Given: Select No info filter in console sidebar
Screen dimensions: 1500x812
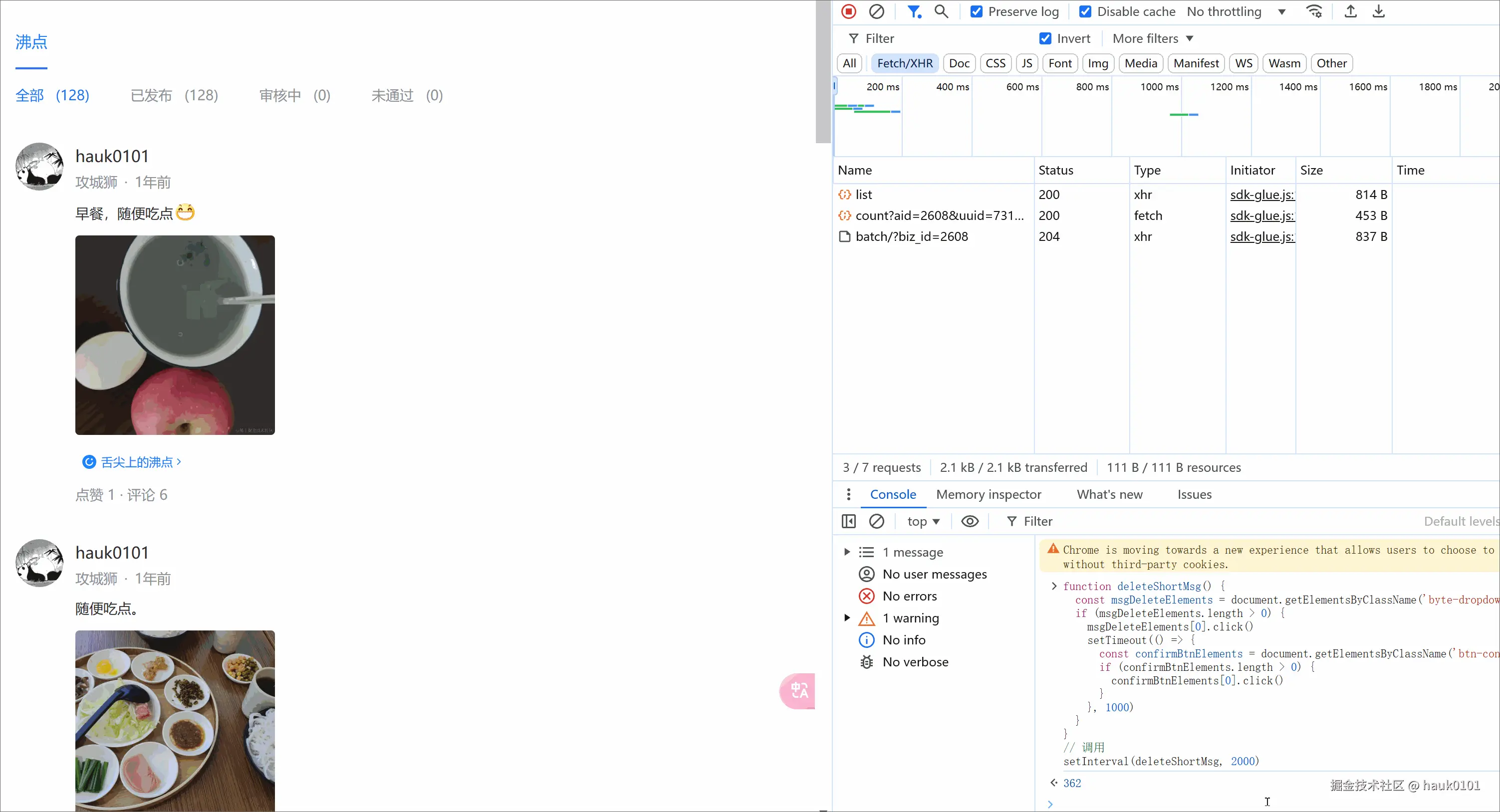Looking at the screenshot, I should point(904,640).
